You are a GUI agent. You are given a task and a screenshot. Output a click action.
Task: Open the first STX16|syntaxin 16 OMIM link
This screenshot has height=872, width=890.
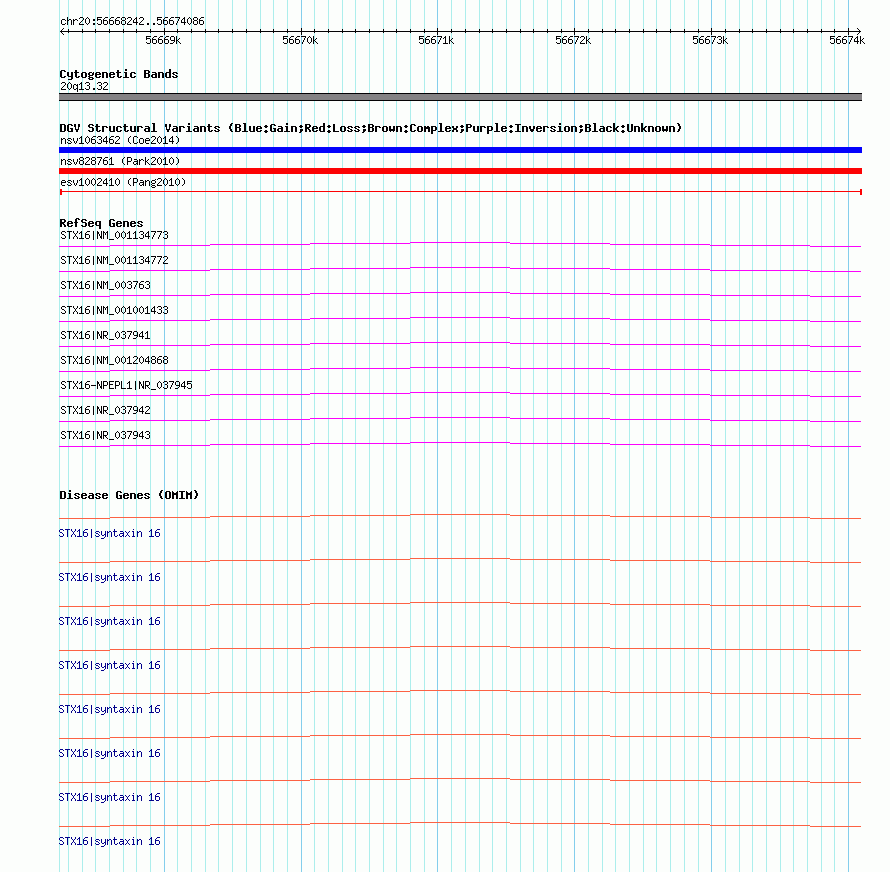tap(110, 534)
